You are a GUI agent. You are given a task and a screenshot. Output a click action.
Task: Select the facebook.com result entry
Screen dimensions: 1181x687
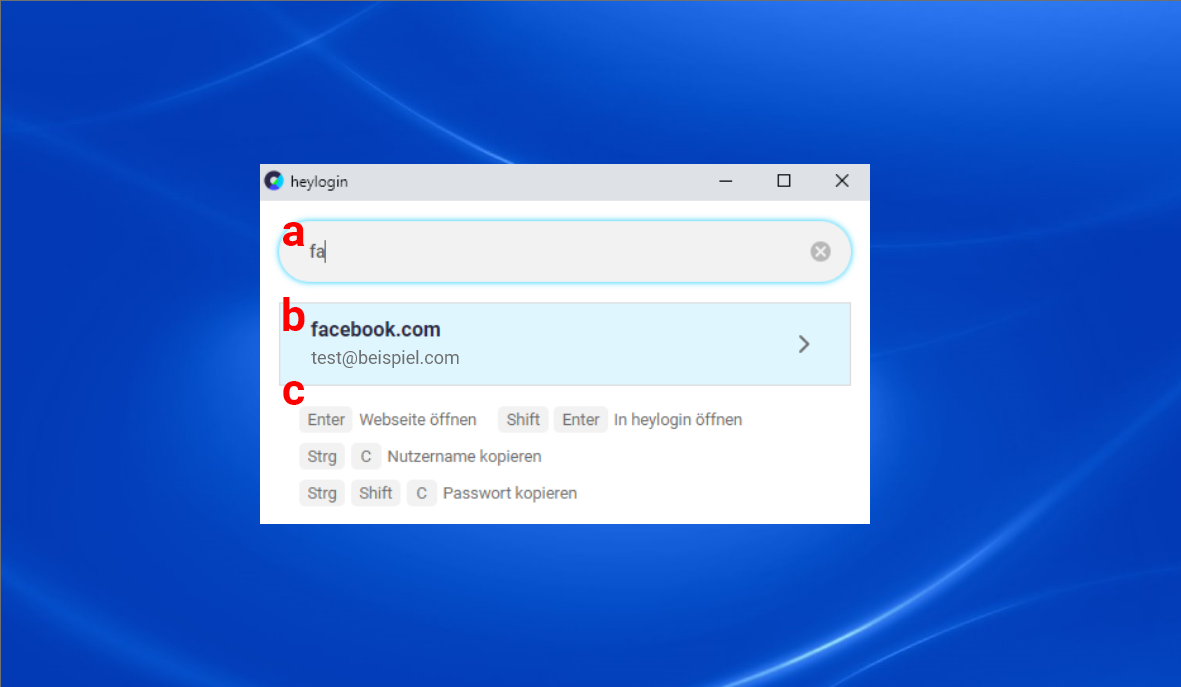(x=565, y=344)
